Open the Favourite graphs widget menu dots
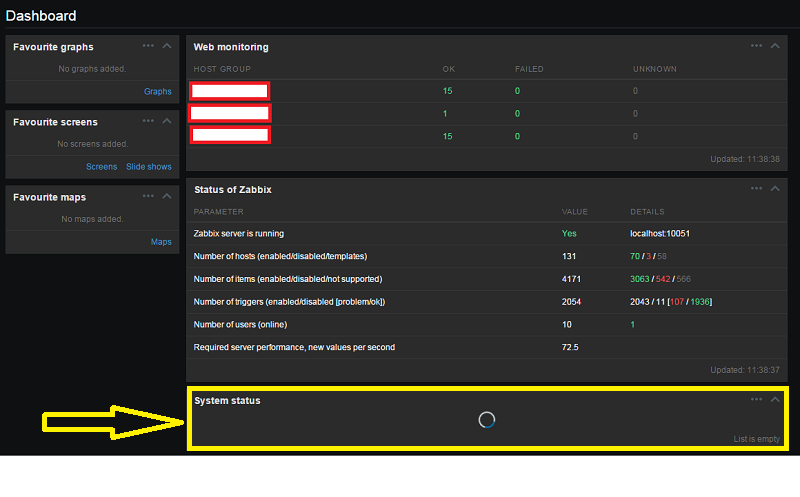Image resolution: width=800 pixels, height=497 pixels. 148,45
